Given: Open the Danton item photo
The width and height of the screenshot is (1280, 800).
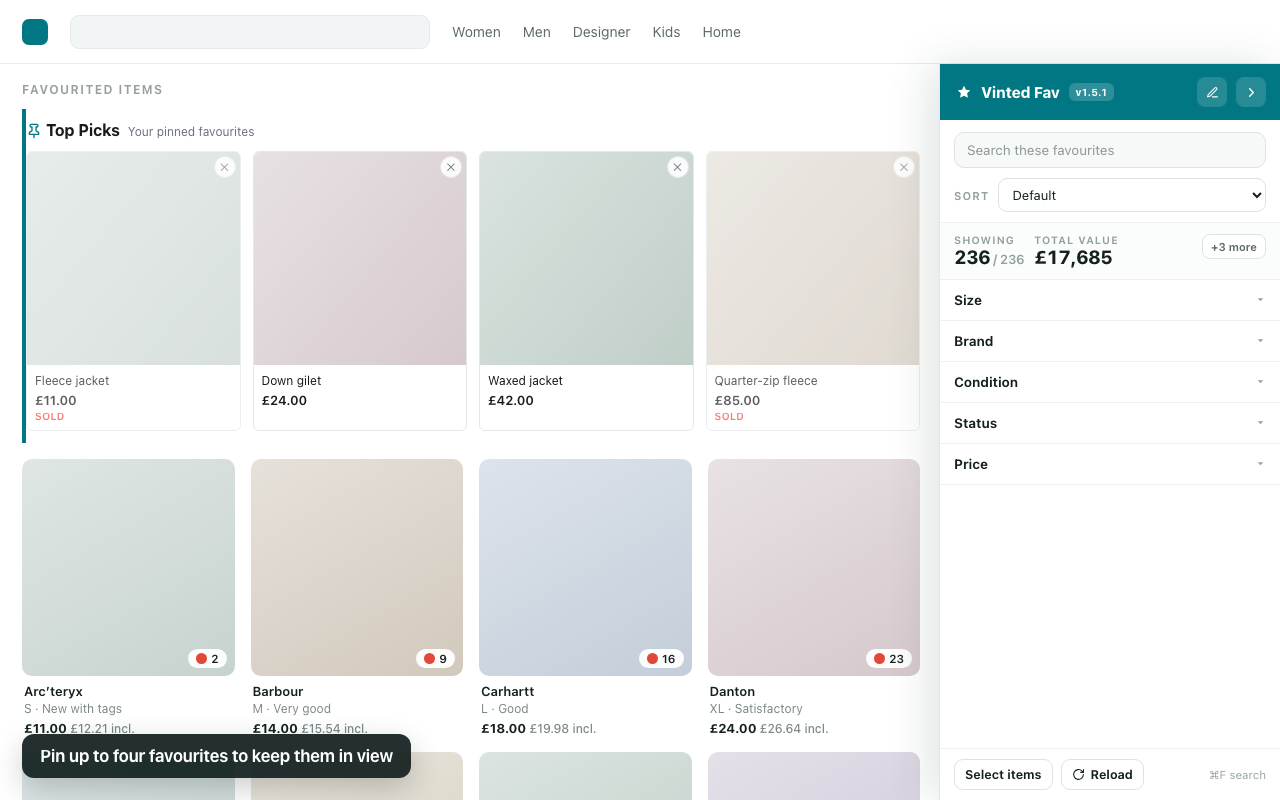Looking at the screenshot, I should click(814, 567).
